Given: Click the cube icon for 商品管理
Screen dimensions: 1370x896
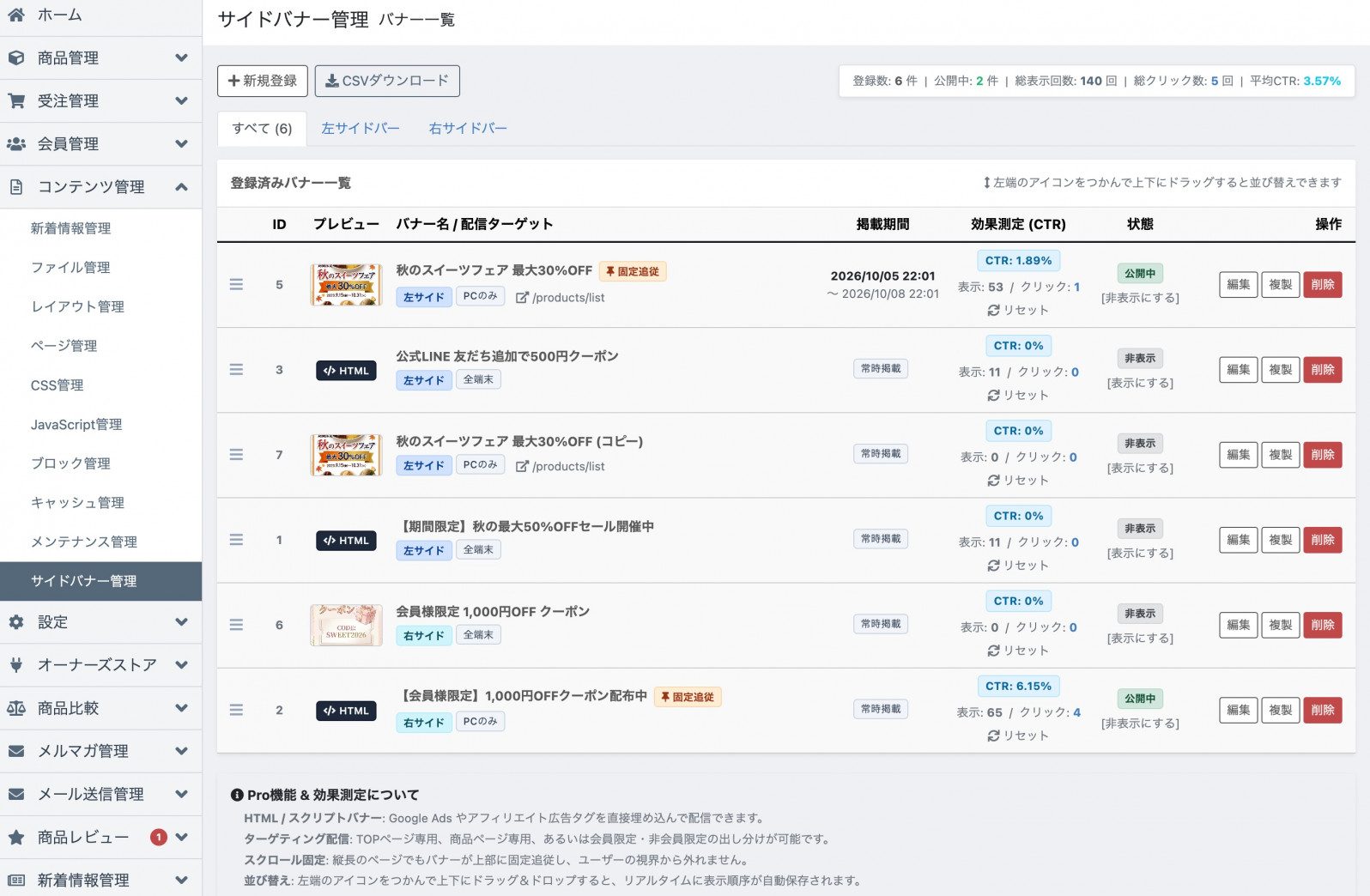Looking at the screenshot, I should tap(16, 58).
